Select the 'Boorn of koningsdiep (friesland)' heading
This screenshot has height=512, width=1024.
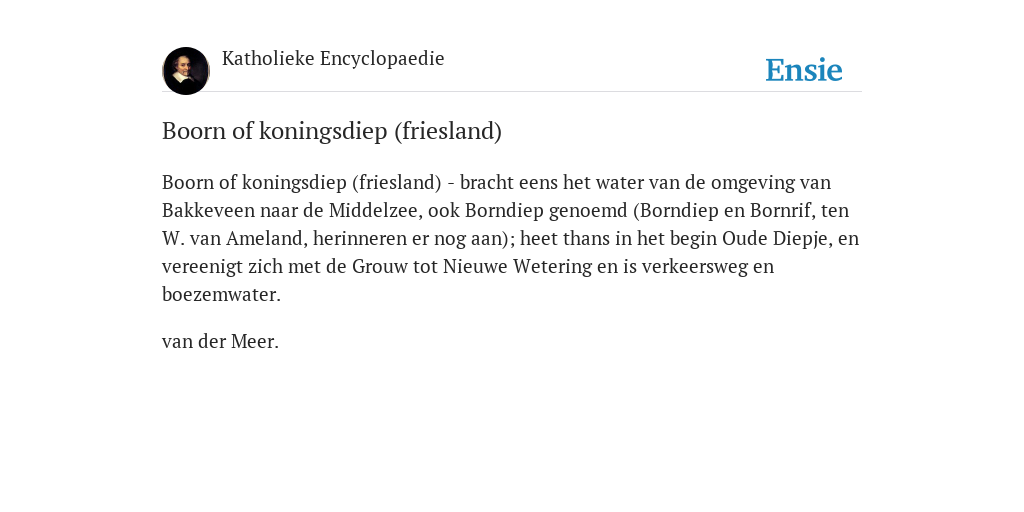332,131
